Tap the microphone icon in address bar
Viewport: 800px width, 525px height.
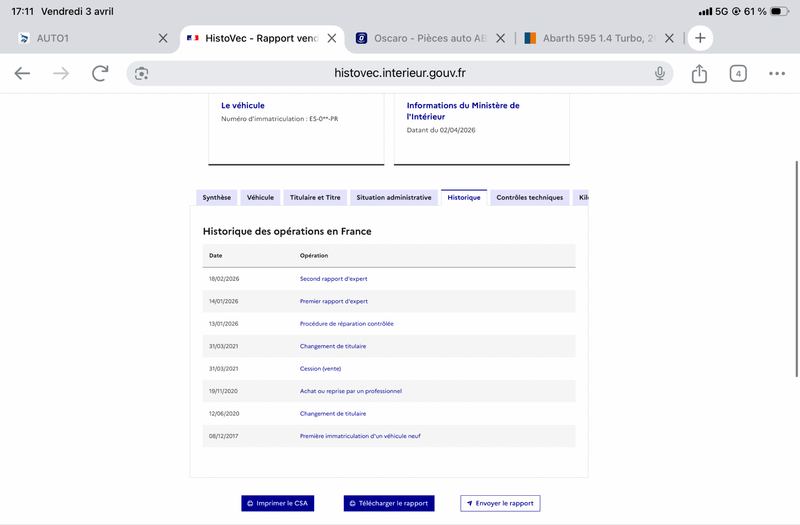click(660, 73)
